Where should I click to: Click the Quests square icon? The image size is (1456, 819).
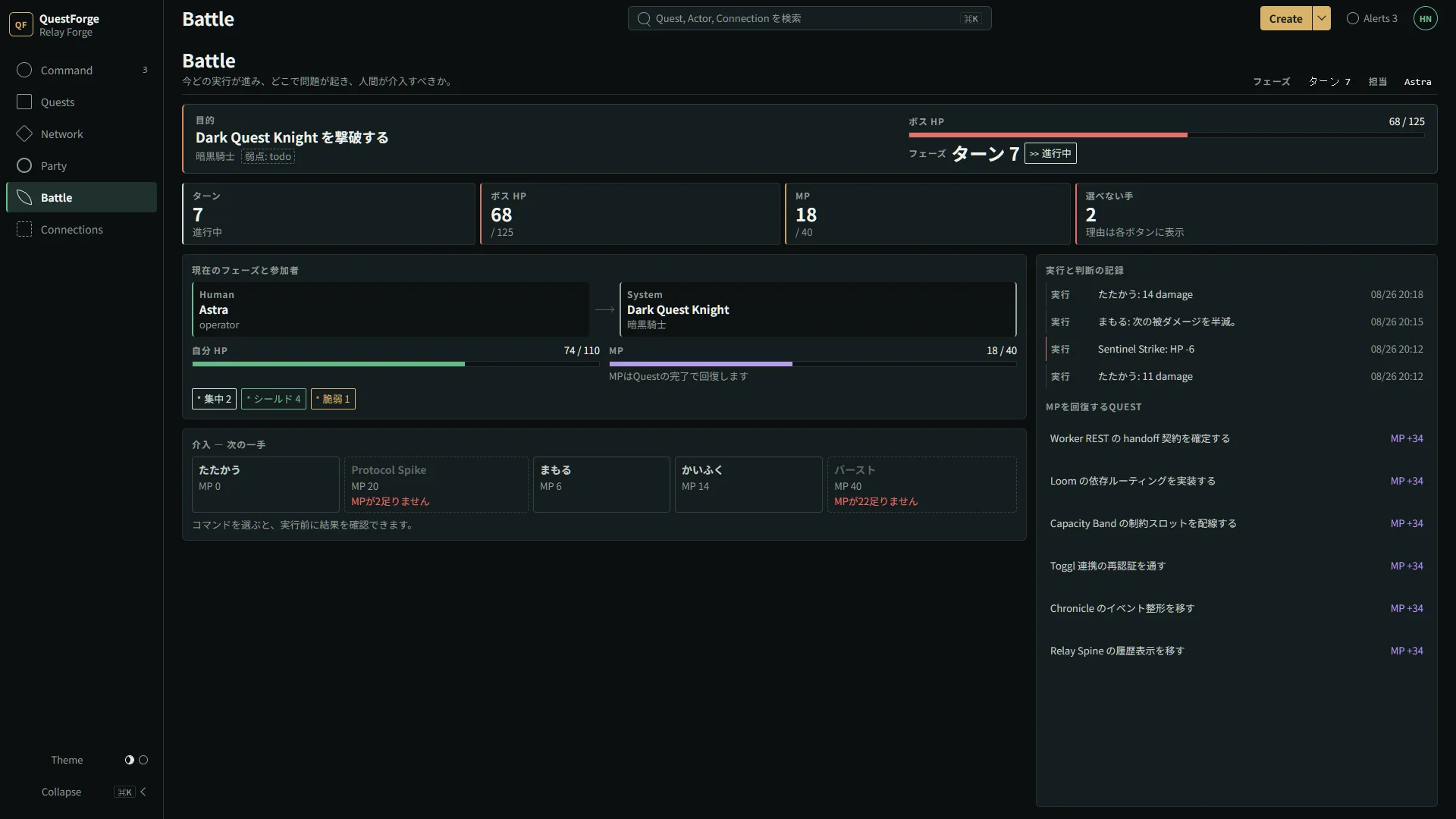click(24, 102)
